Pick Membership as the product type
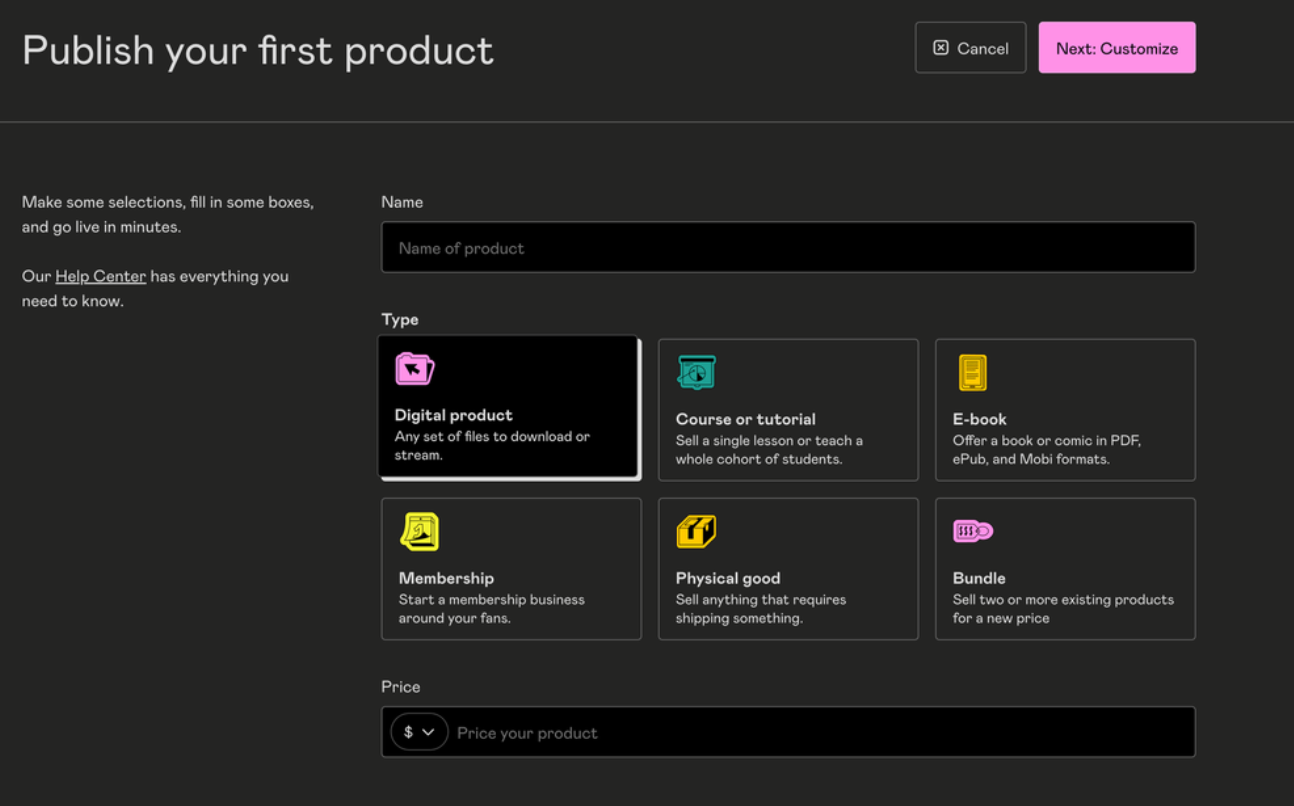1294x806 pixels. point(511,568)
